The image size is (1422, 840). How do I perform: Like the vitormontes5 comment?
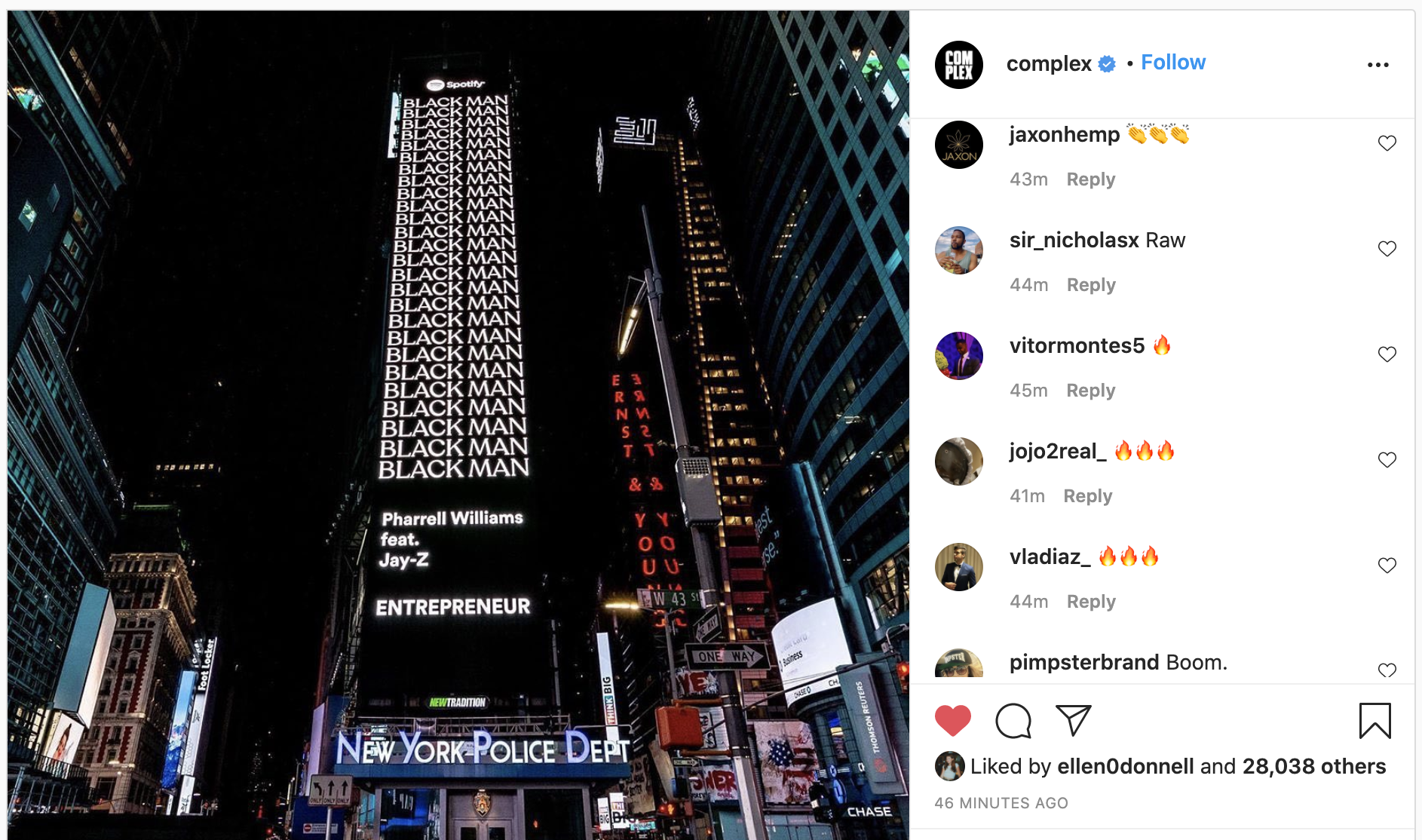click(1387, 354)
